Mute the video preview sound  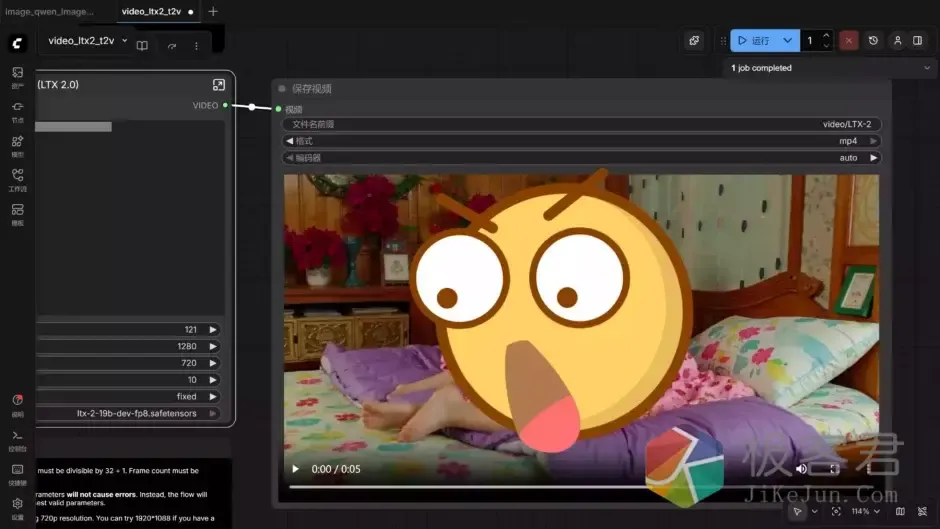coord(801,469)
